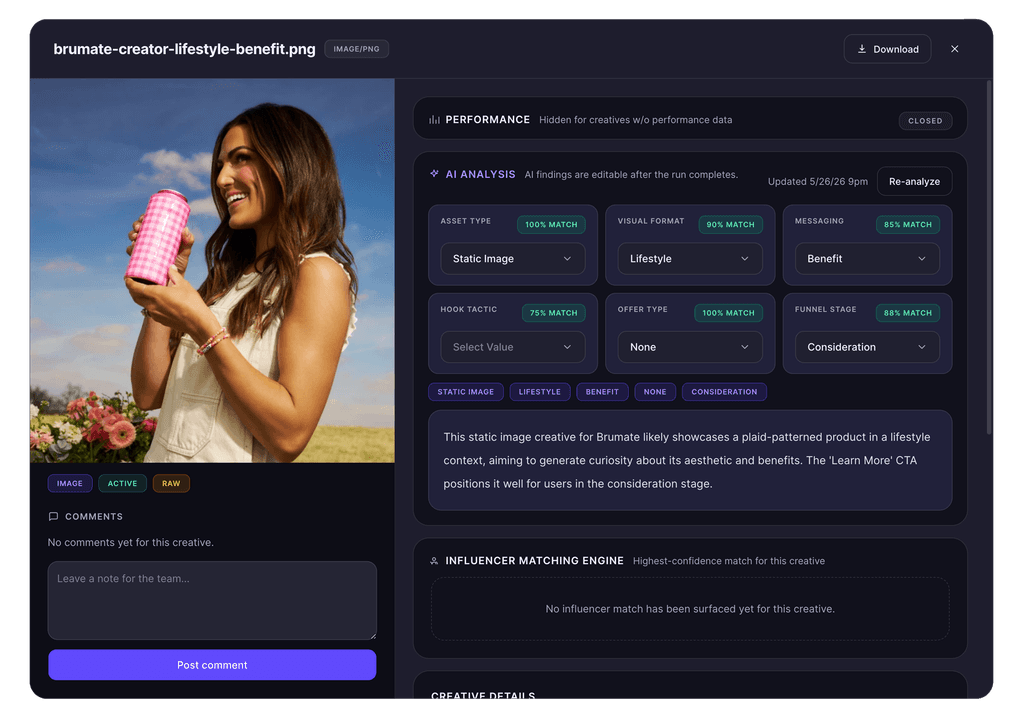Click the RAW status tag
Image resolution: width=1024 pixels, height=714 pixels.
coord(171,483)
